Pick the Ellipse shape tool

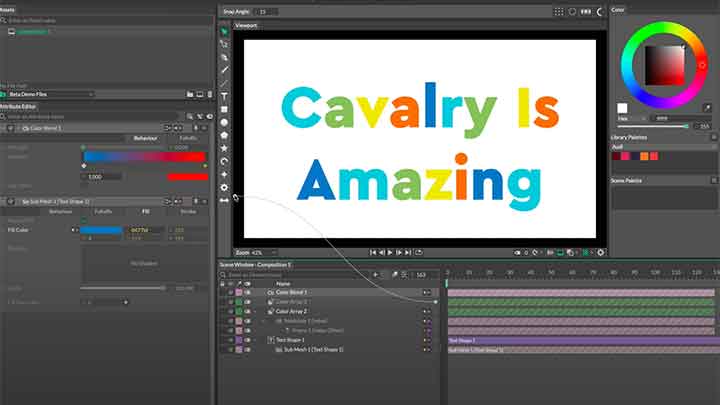(x=224, y=122)
